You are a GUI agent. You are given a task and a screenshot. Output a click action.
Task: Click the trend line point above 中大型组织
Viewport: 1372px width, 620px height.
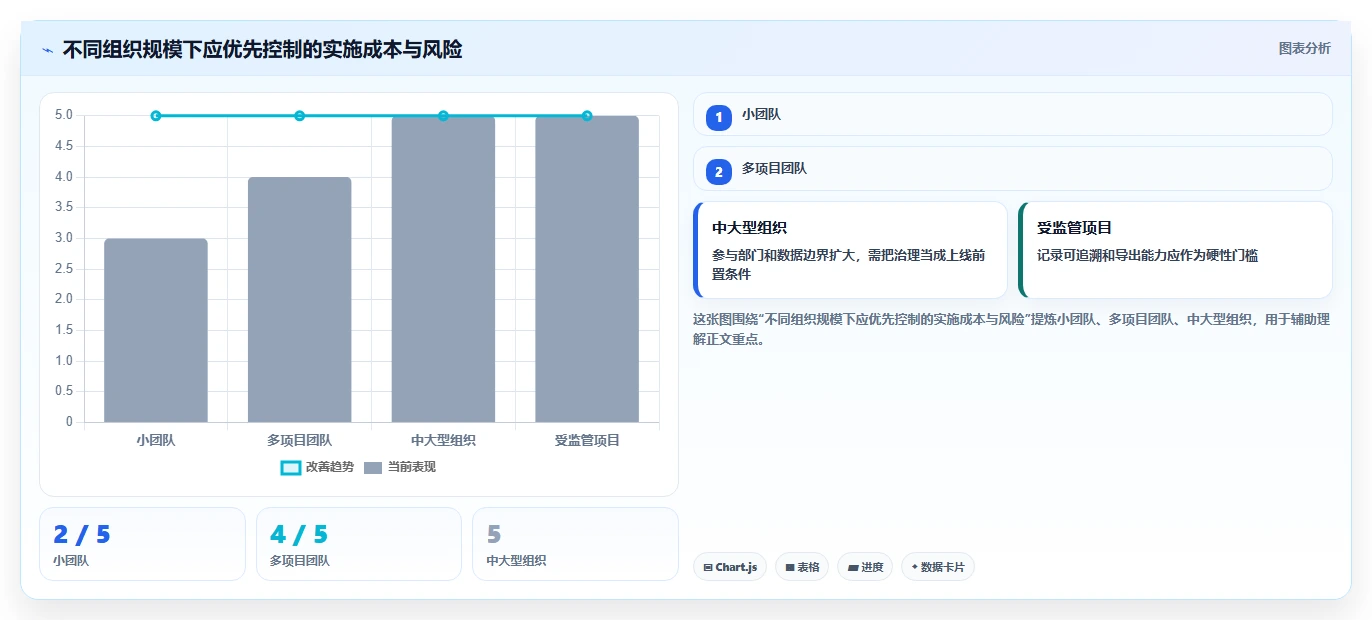coord(443,116)
